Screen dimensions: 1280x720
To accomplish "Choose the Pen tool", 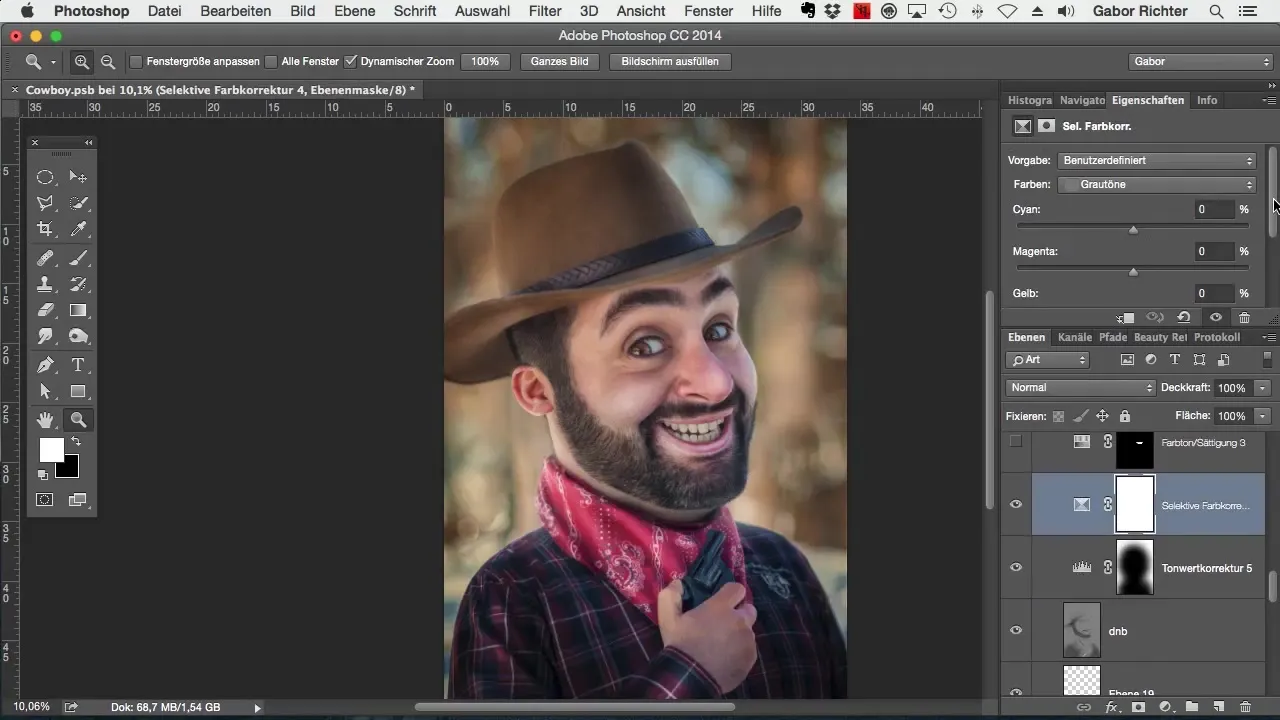I will 45,365.
